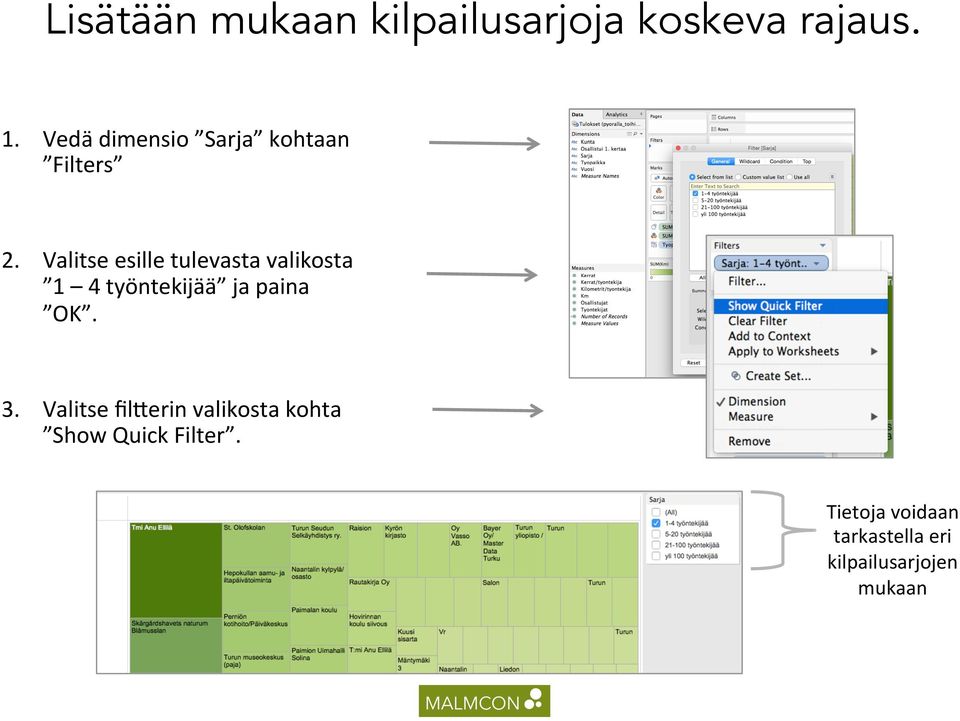Check 5-20 työntekijää in Sarja quick filter
The height and width of the screenshot is (721, 960).
coord(656,534)
